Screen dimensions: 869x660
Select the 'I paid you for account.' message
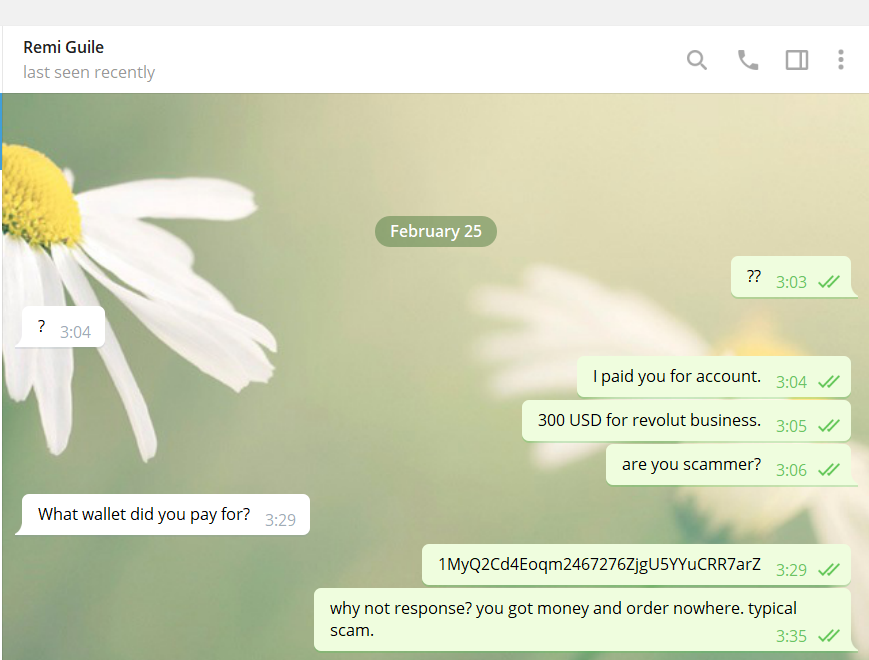point(714,376)
